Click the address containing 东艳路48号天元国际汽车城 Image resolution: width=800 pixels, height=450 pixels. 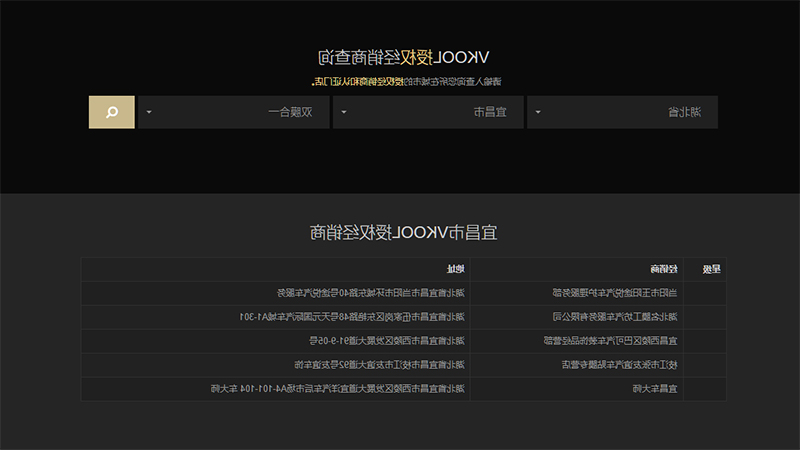tap(352, 317)
